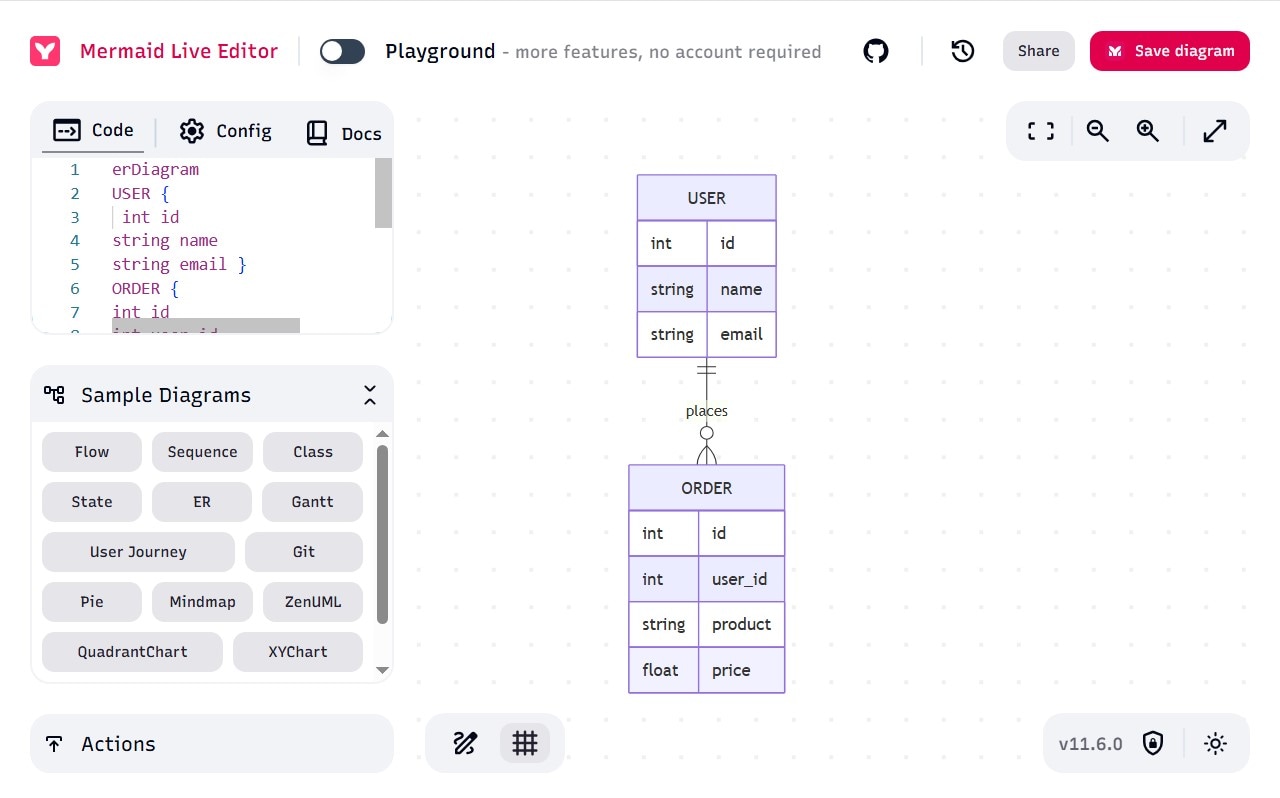The width and height of the screenshot is (1280, 798).
Task: Click the v11.6.0 version label
Action: (x=1090, y=744)
